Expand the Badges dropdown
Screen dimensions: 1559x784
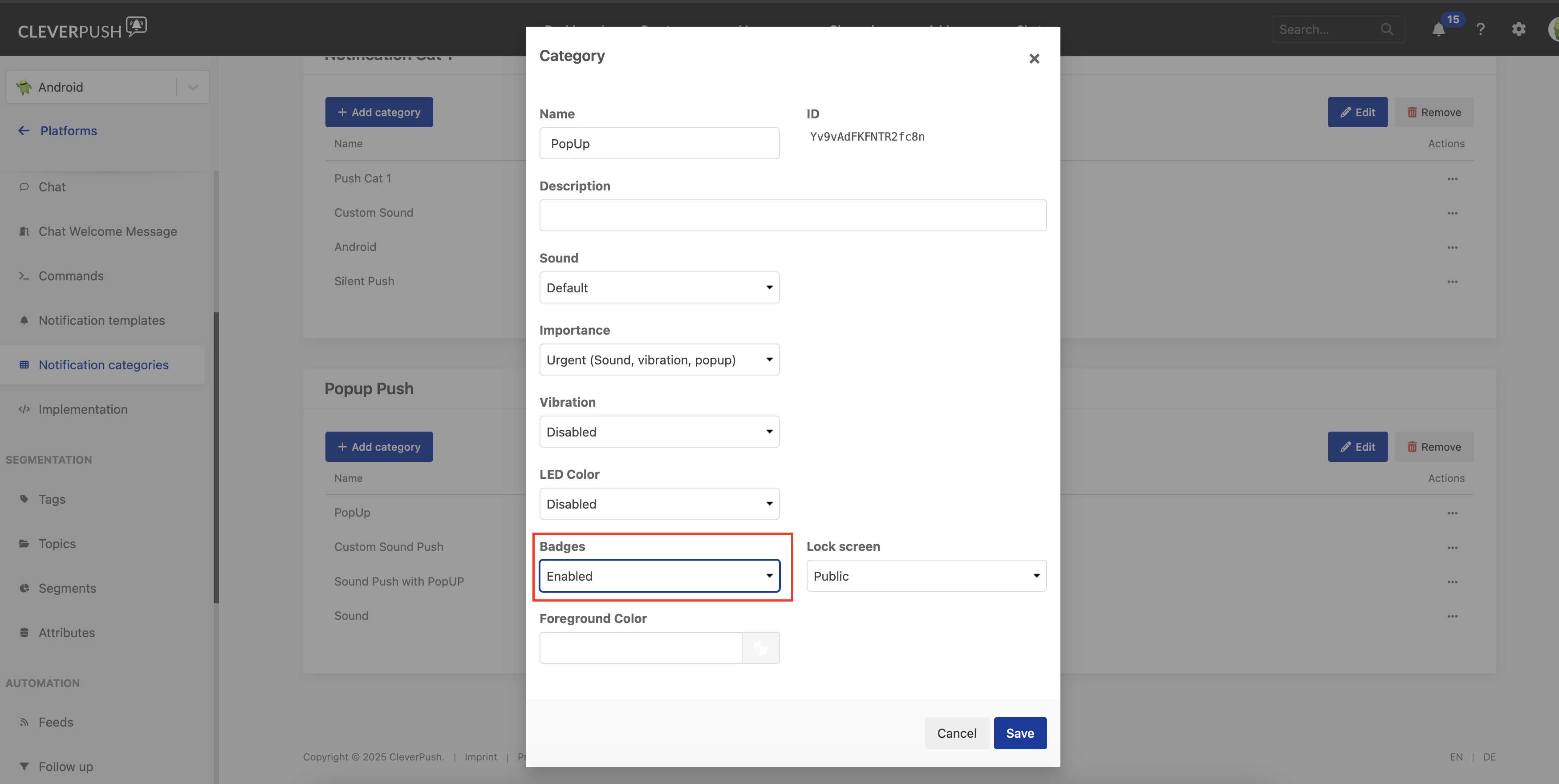coord(659,576)
